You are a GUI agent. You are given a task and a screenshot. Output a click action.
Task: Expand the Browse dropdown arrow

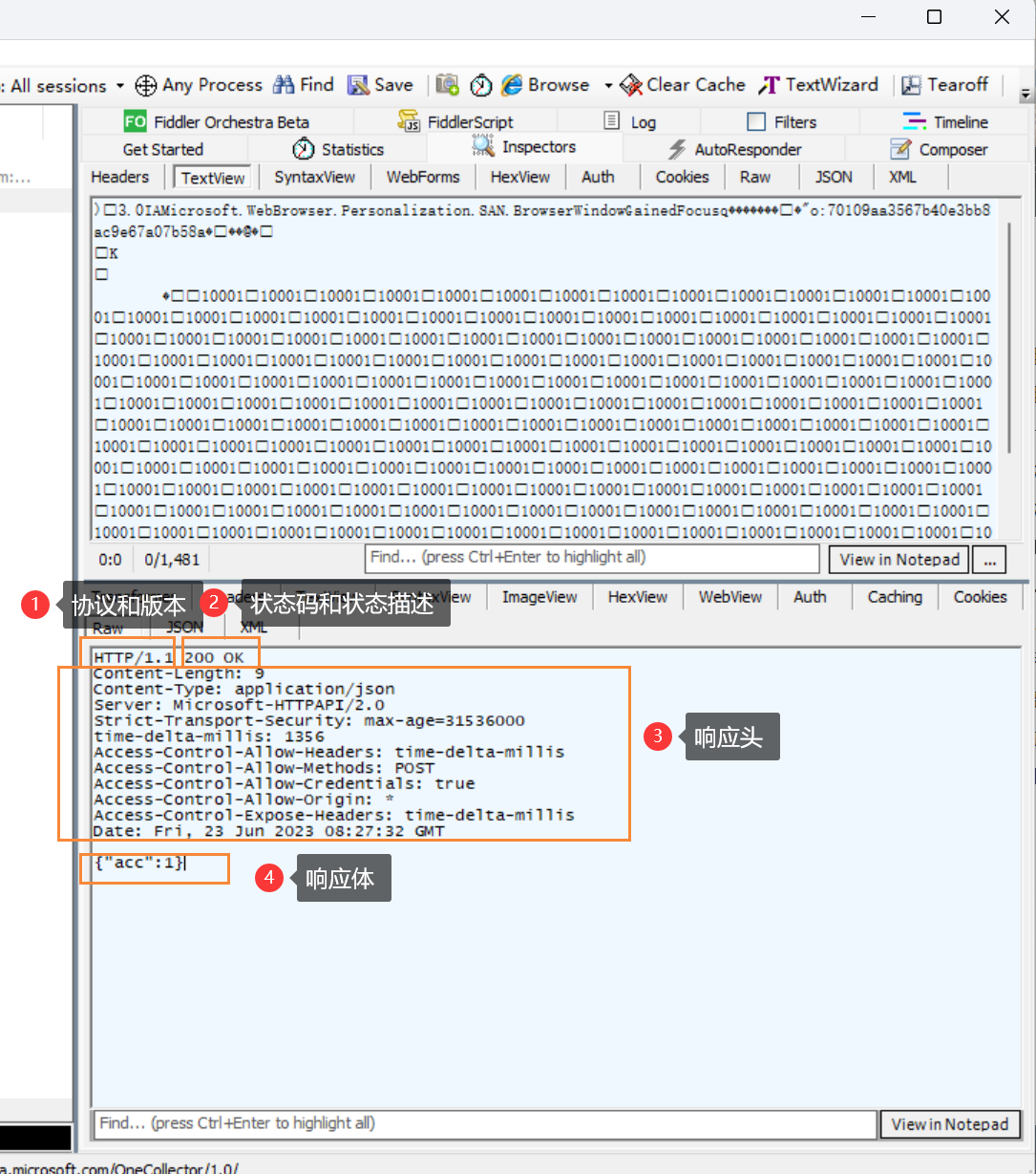[608, 85]
